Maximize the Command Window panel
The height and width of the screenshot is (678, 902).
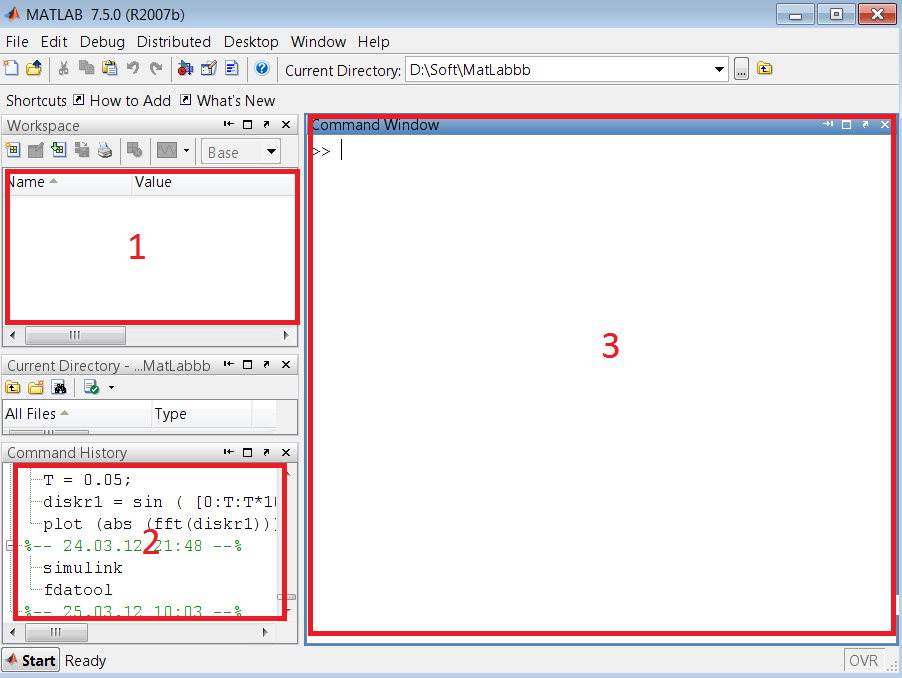846,124
